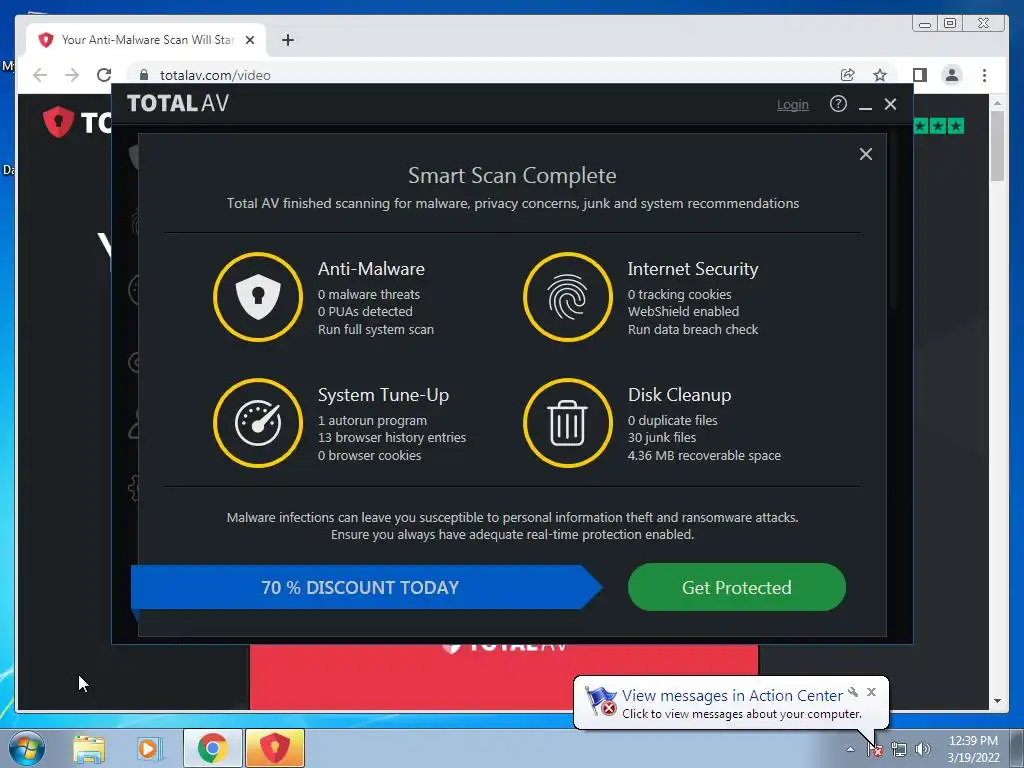
Task: Reload the Chrome page
Action: point(104,75)
